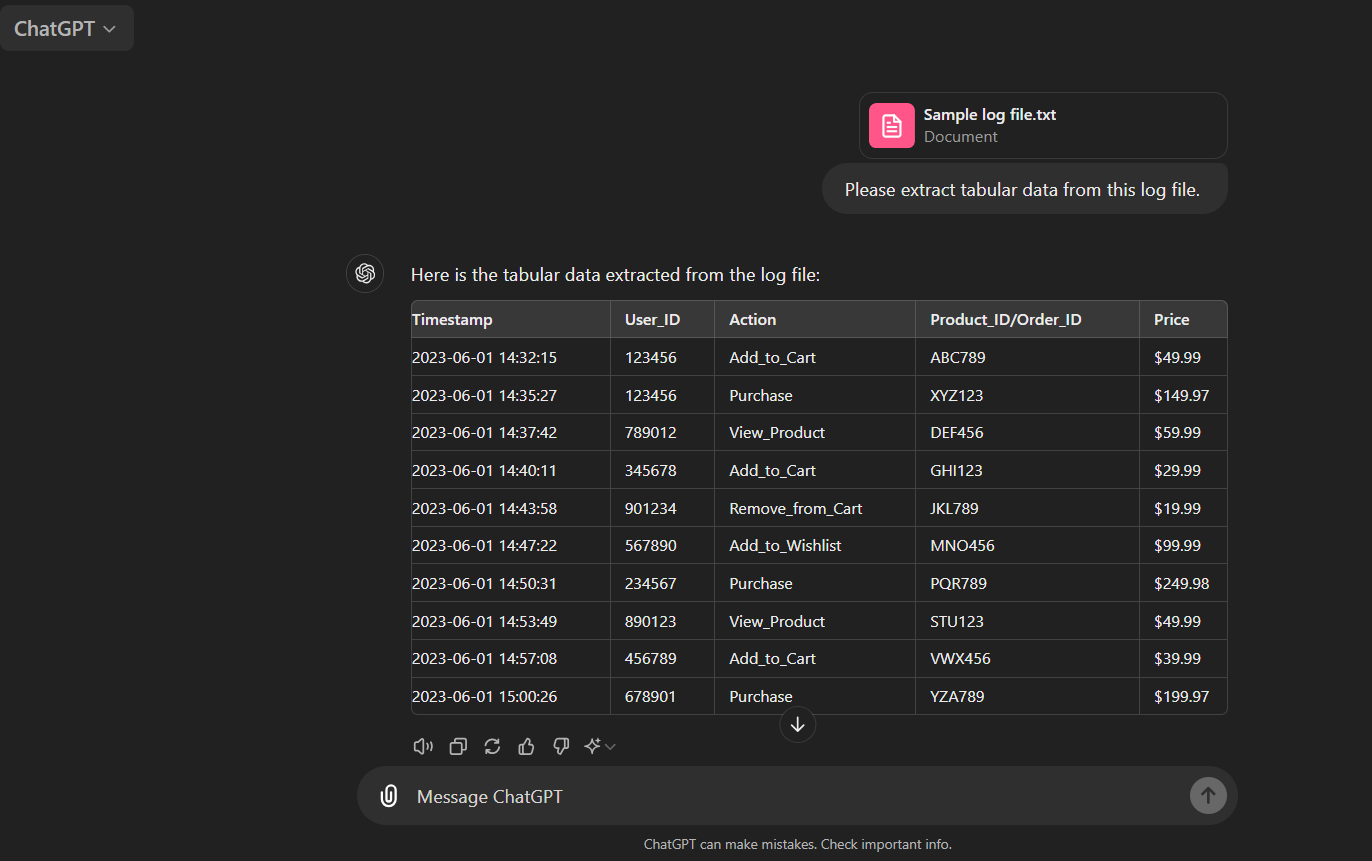
Task: Give the response a thumbs up
Action: 526,746
